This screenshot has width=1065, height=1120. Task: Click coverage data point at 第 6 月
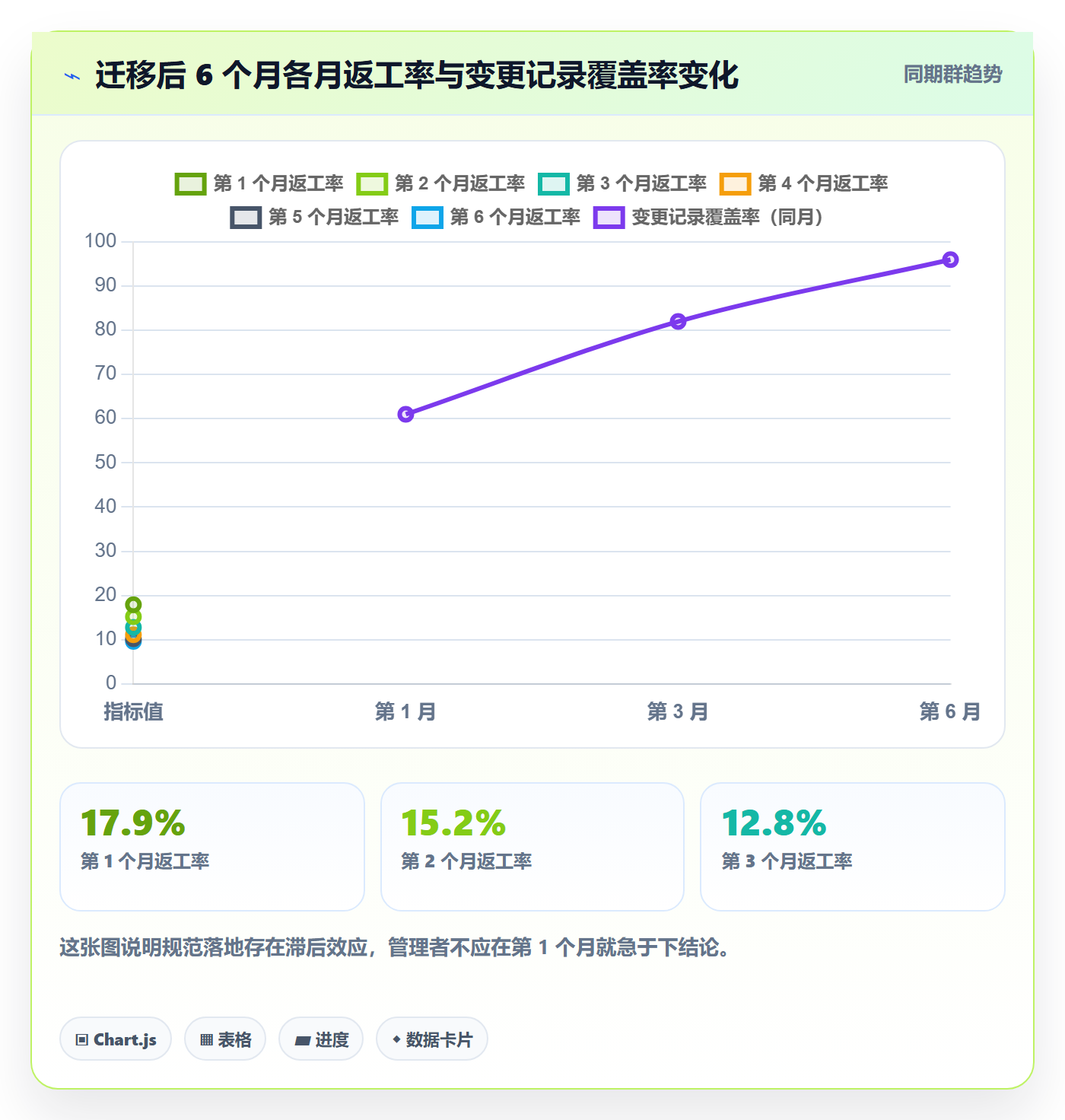coord(950,259)
